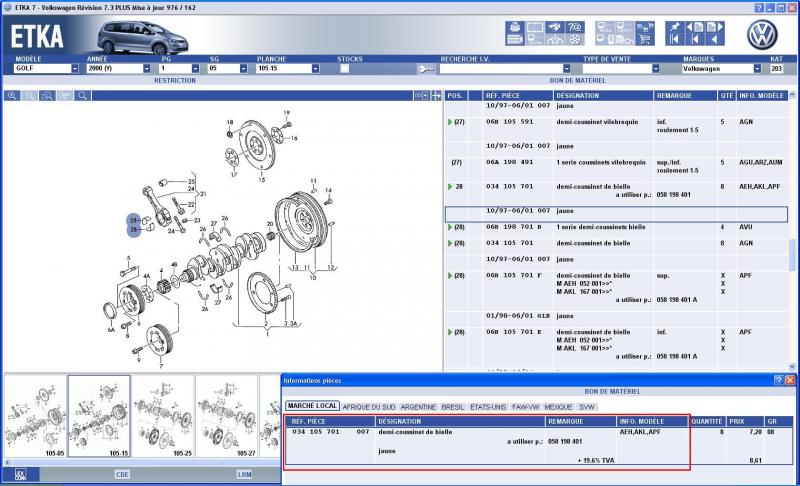Image resolution: width=800 pixels, height=486 pixels.
Task: Select the SVW tab
Action: point(587,407)
